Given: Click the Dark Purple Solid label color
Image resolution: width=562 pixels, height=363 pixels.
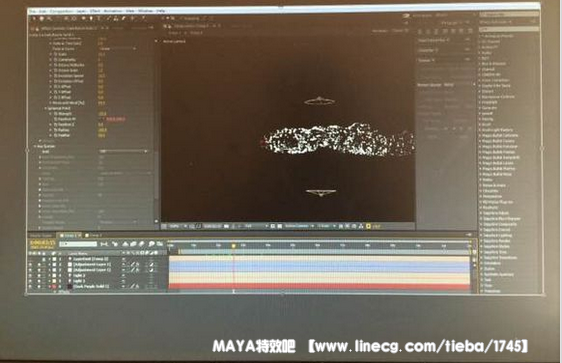Looking at the screenshot, I should [54, 287].
